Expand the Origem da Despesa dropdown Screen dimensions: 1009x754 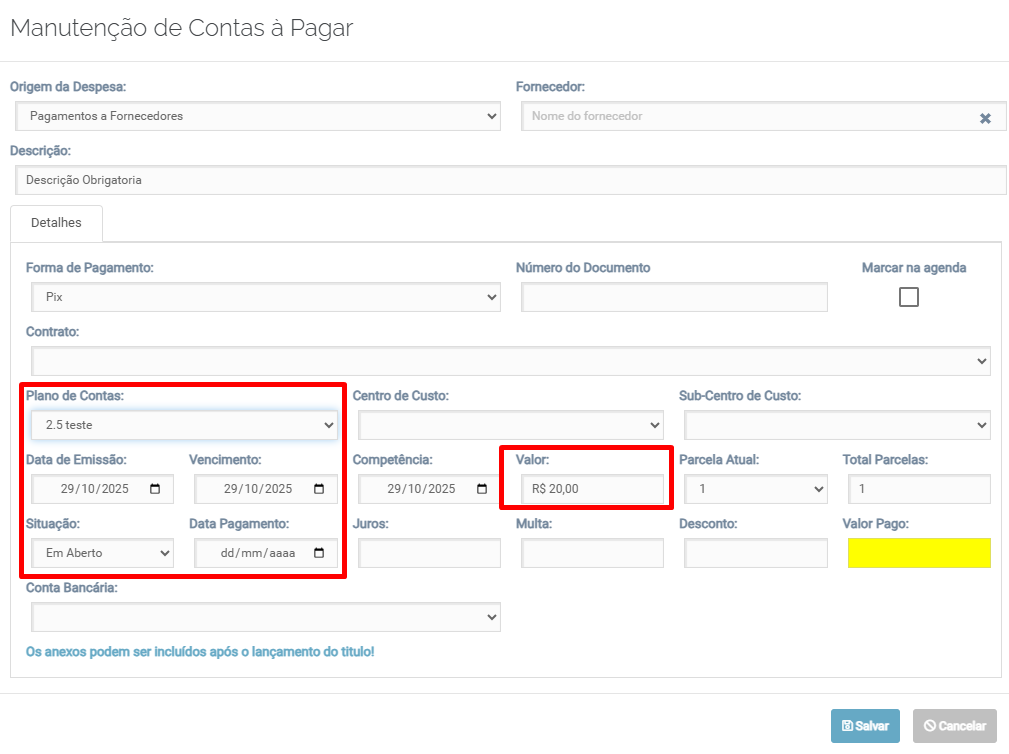(x=258, y=116)
